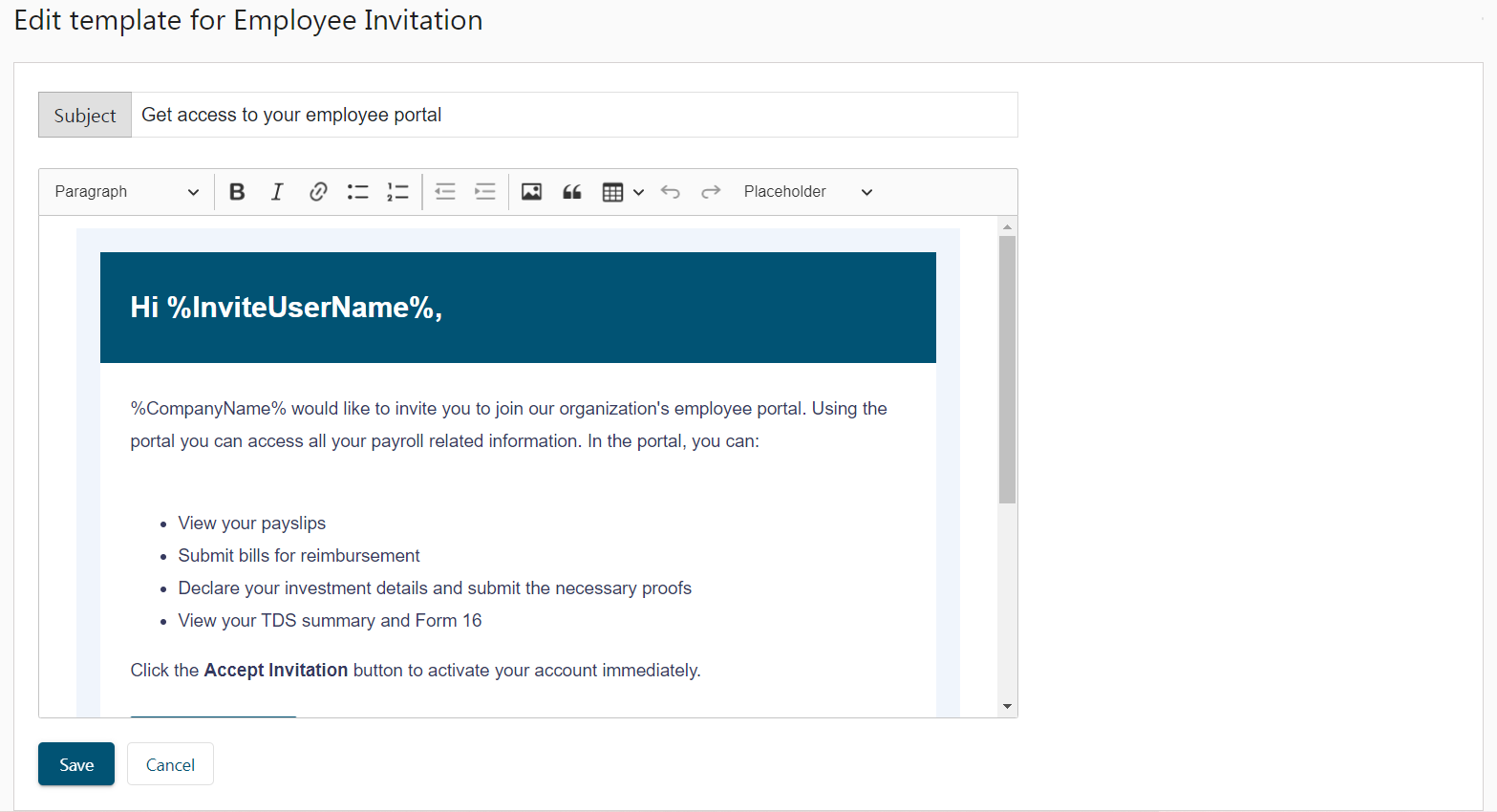Add a block quote
This screenshot has height=812, width=1497.
click(x=572, y=192)
